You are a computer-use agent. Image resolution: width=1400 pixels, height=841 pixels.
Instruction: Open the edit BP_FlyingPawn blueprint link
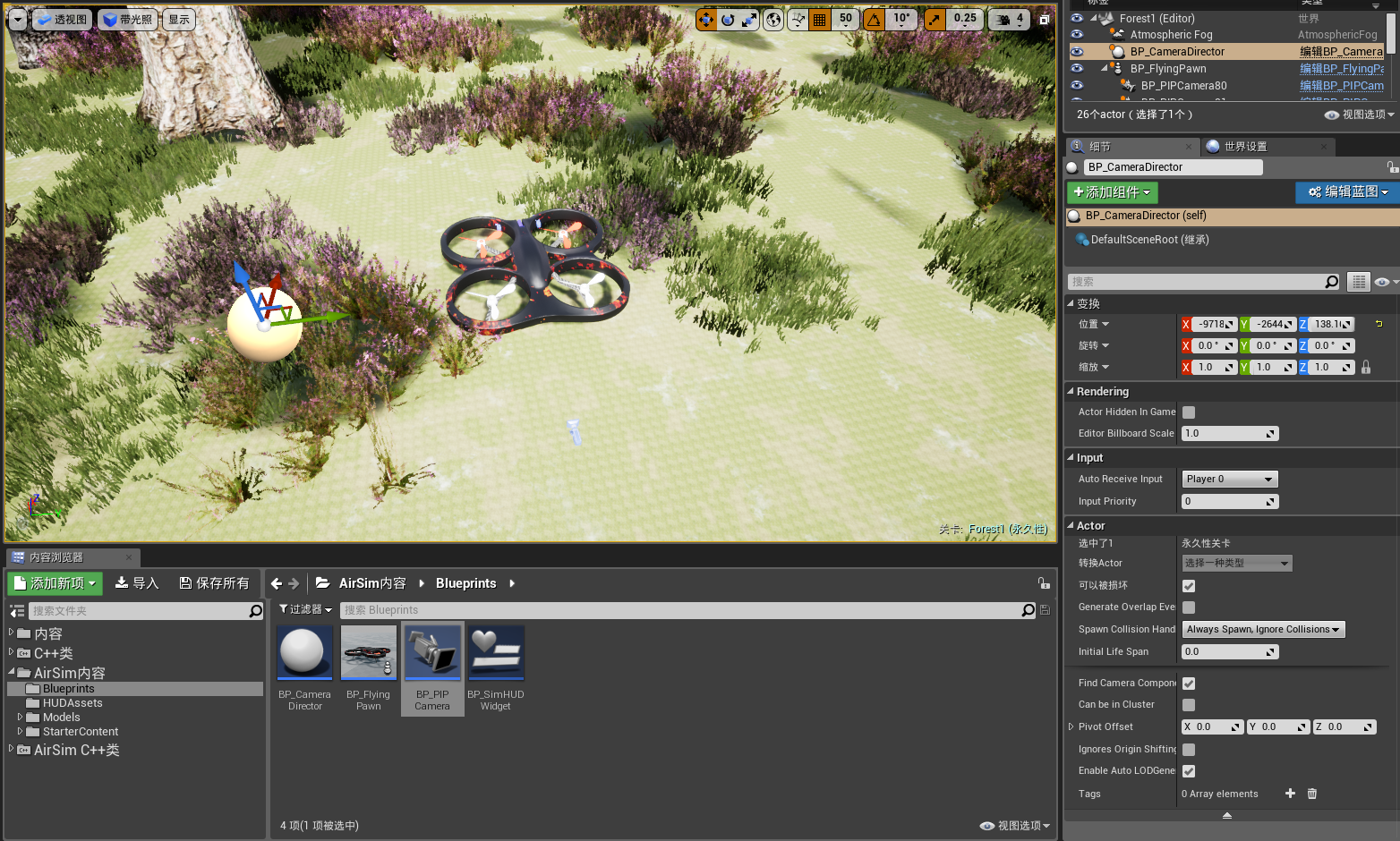coord(1342,69)
